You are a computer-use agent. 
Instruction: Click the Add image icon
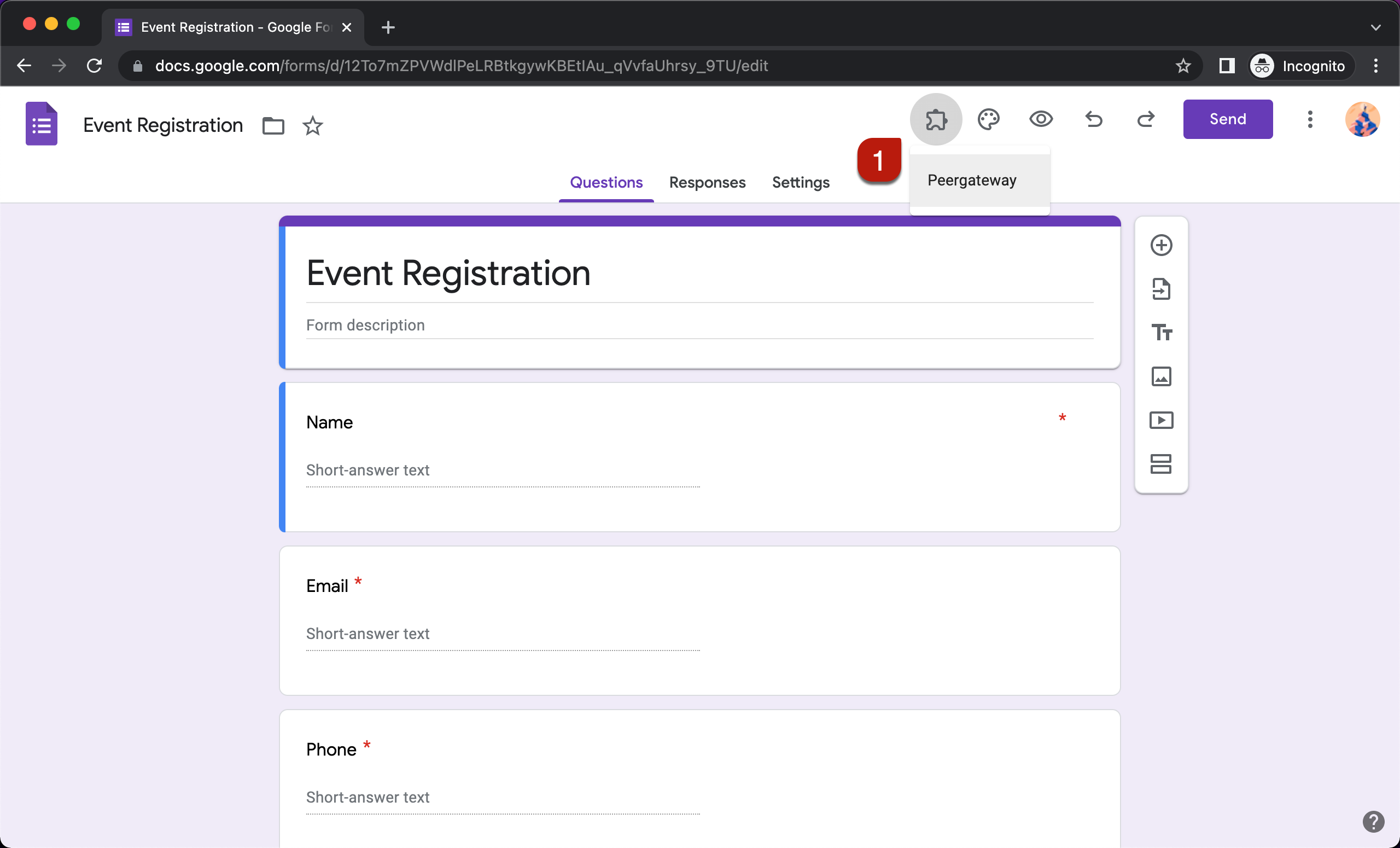[x=1161, y=376]
